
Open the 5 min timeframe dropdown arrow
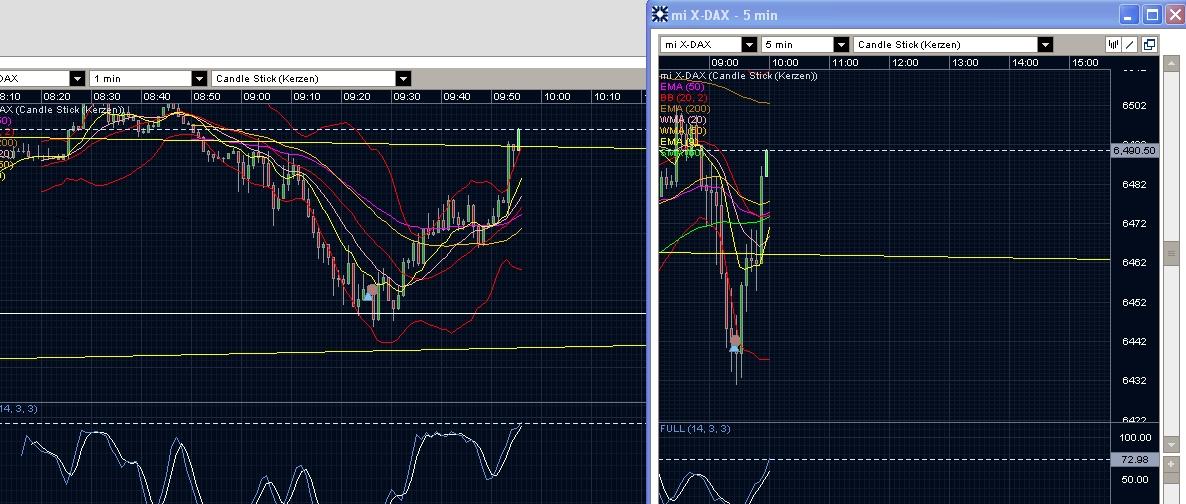tap(841, 45)
